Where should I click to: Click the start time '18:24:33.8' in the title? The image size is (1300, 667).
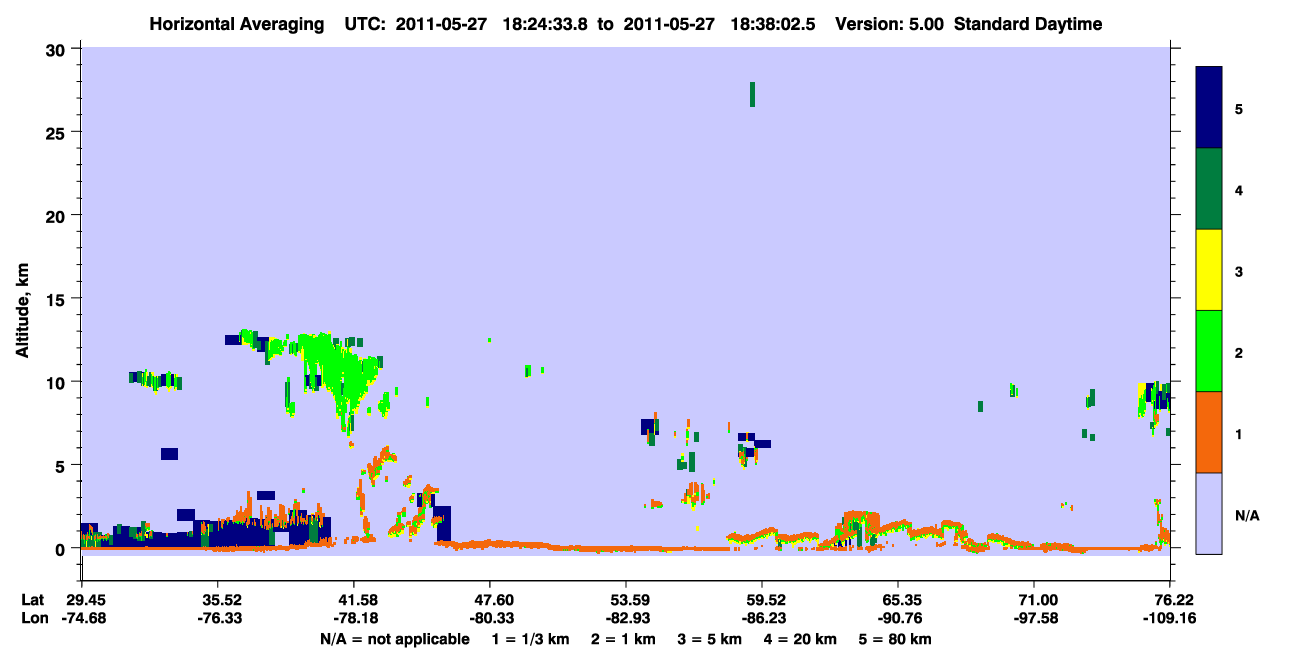[x=547, y=24]
